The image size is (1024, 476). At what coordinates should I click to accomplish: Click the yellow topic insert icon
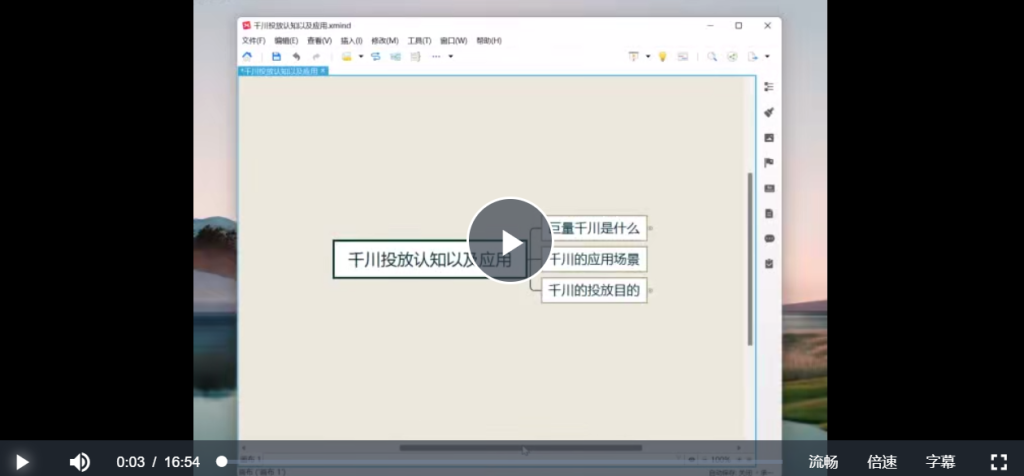[347, 57]
